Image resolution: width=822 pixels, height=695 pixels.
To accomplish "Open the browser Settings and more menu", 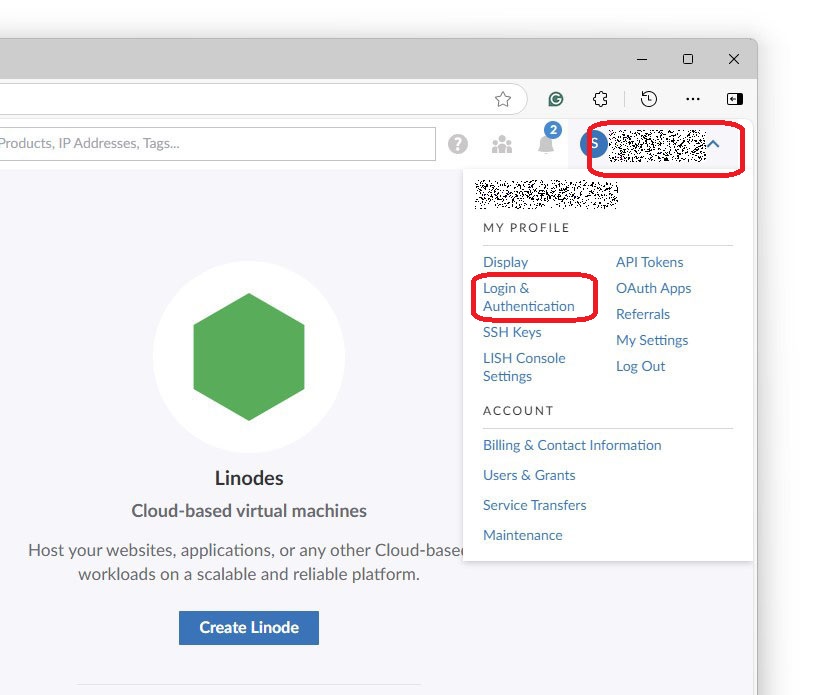I will point(693,99).
